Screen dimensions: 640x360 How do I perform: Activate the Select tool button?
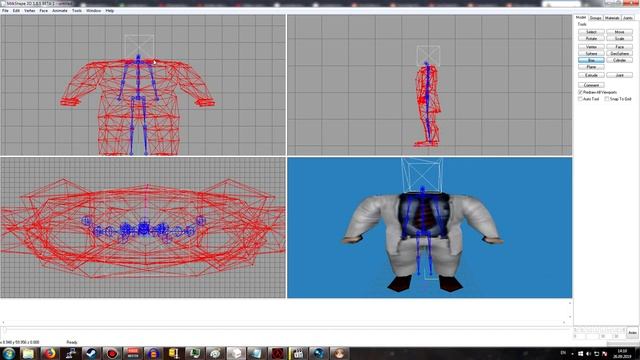pyautogui.click(x=591, y=32)
